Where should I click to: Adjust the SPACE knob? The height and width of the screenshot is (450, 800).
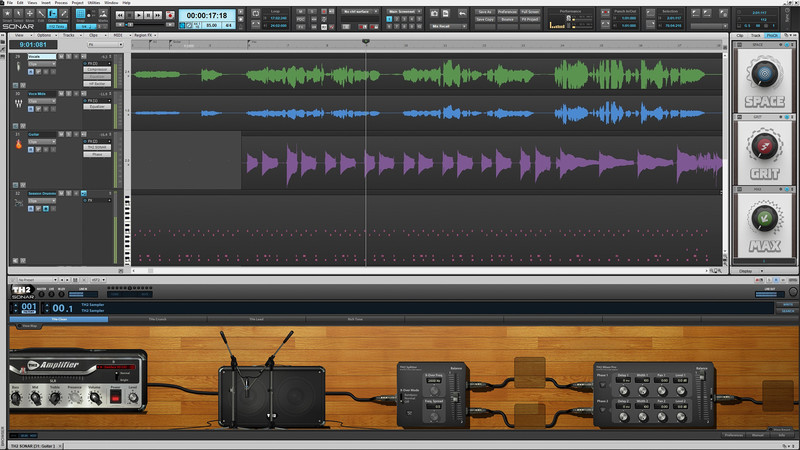click(x=766, y=73)
